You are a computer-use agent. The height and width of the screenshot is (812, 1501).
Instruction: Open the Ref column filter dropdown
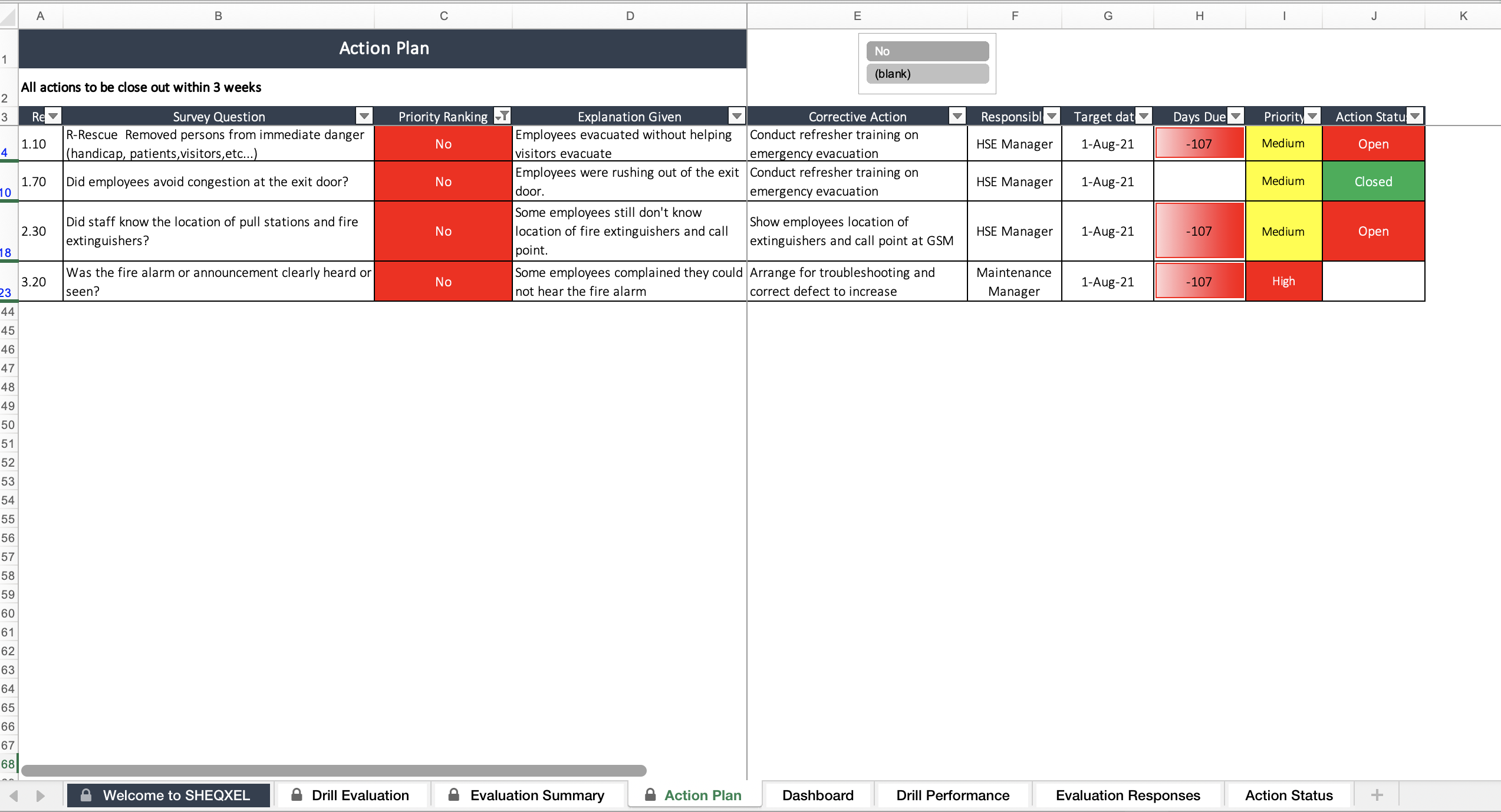point(53,116)
